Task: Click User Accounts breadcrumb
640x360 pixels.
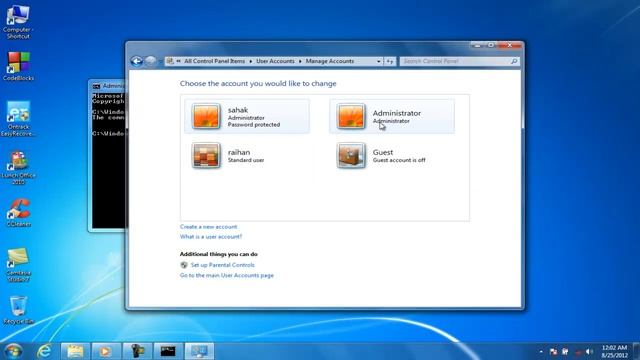Action: pos(275,61)
